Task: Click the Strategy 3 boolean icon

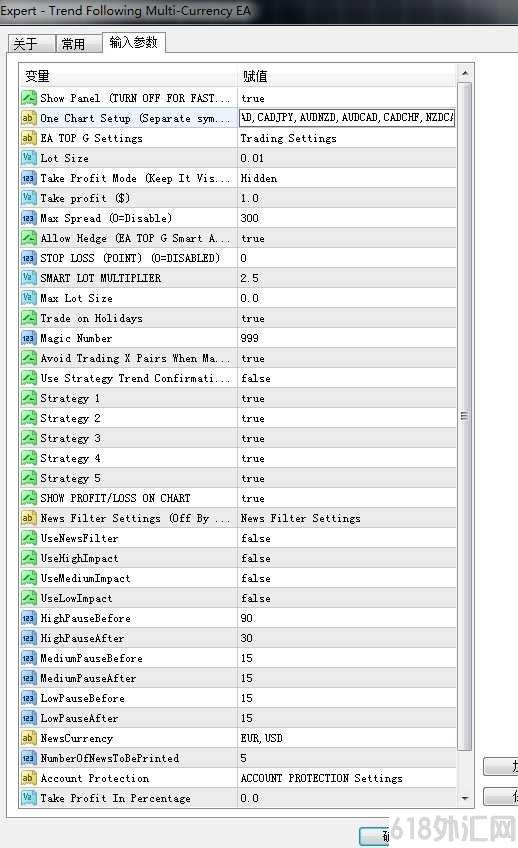Action: coord(28,438)
